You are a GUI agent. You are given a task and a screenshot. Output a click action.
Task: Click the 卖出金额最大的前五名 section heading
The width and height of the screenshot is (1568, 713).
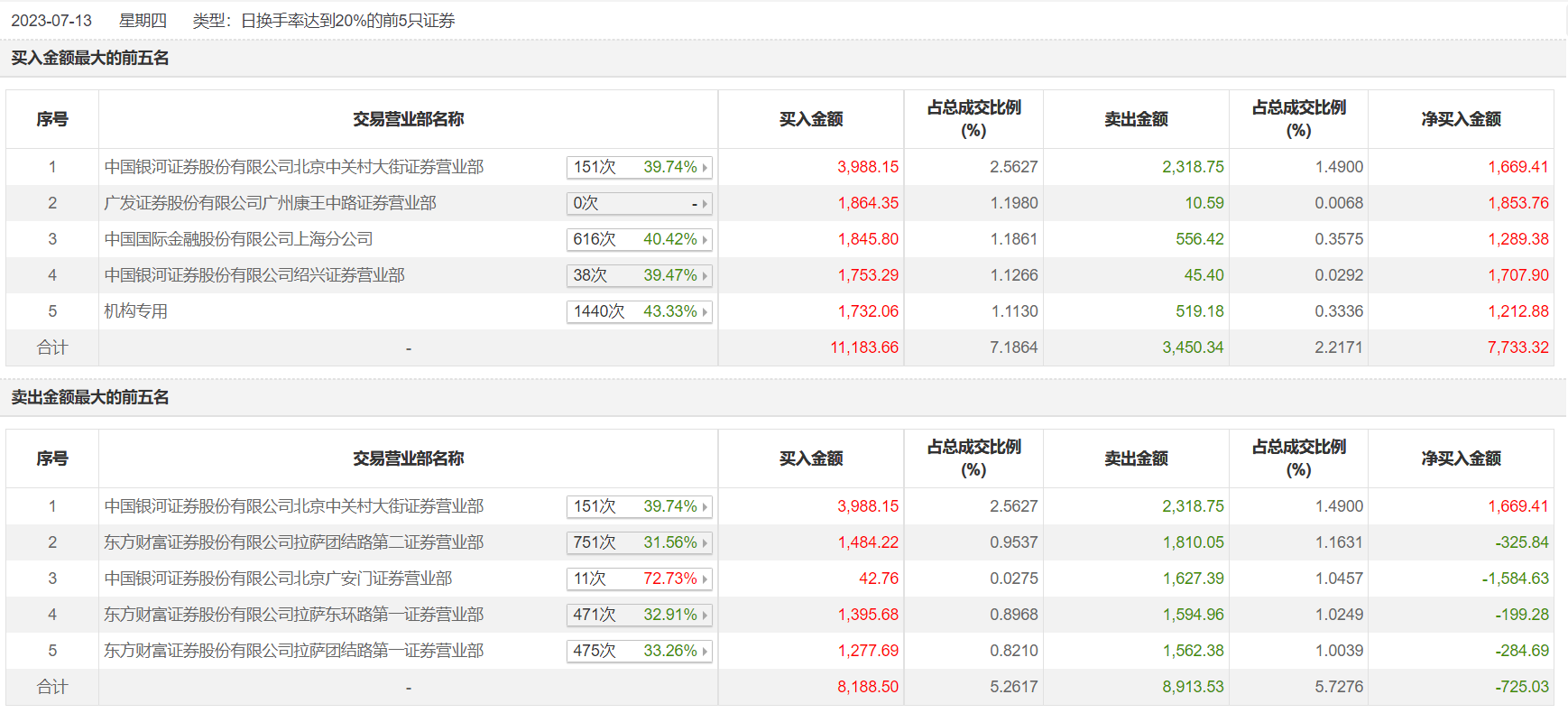(x=90, y=397)
